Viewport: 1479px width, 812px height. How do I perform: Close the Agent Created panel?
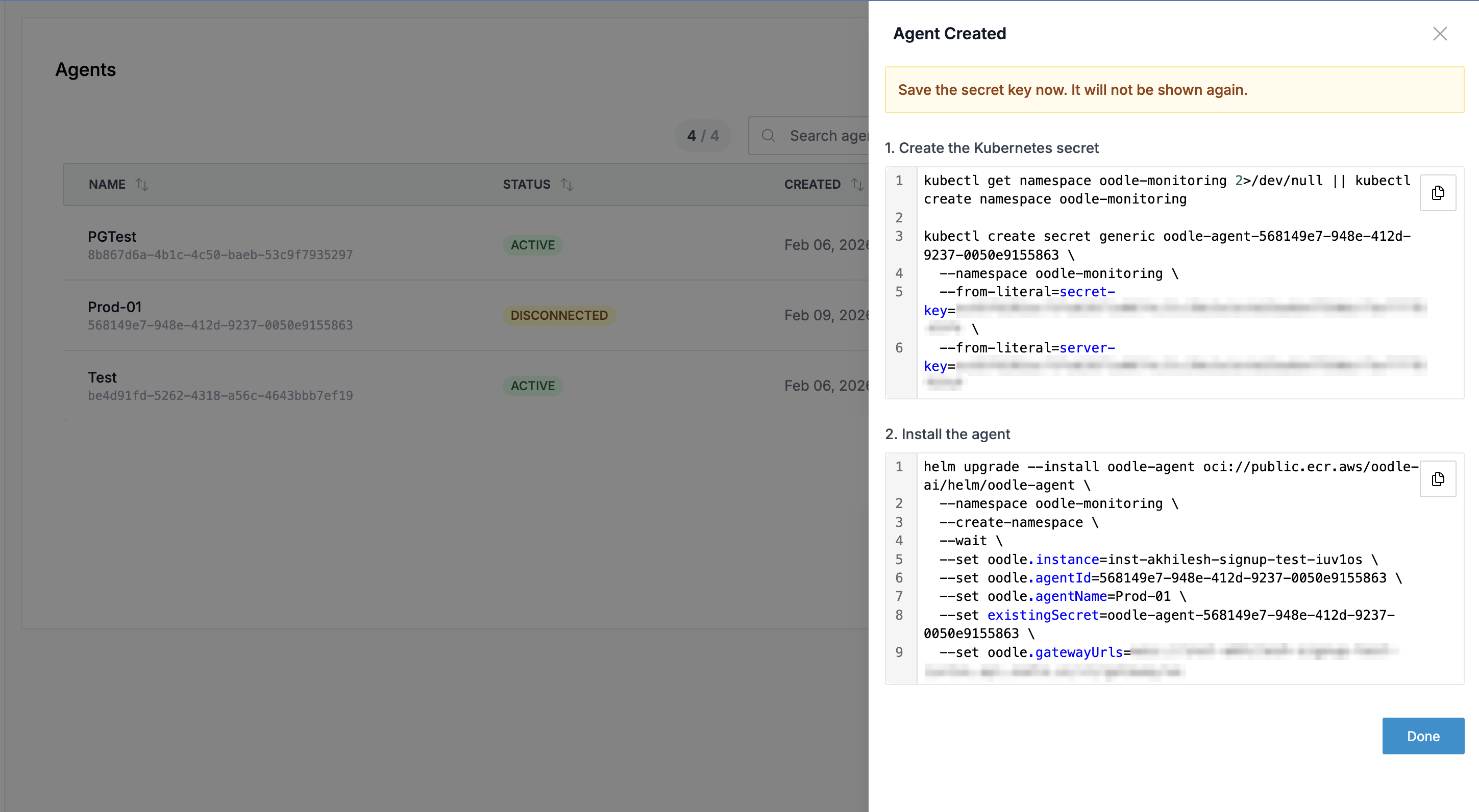(1439, 34)
